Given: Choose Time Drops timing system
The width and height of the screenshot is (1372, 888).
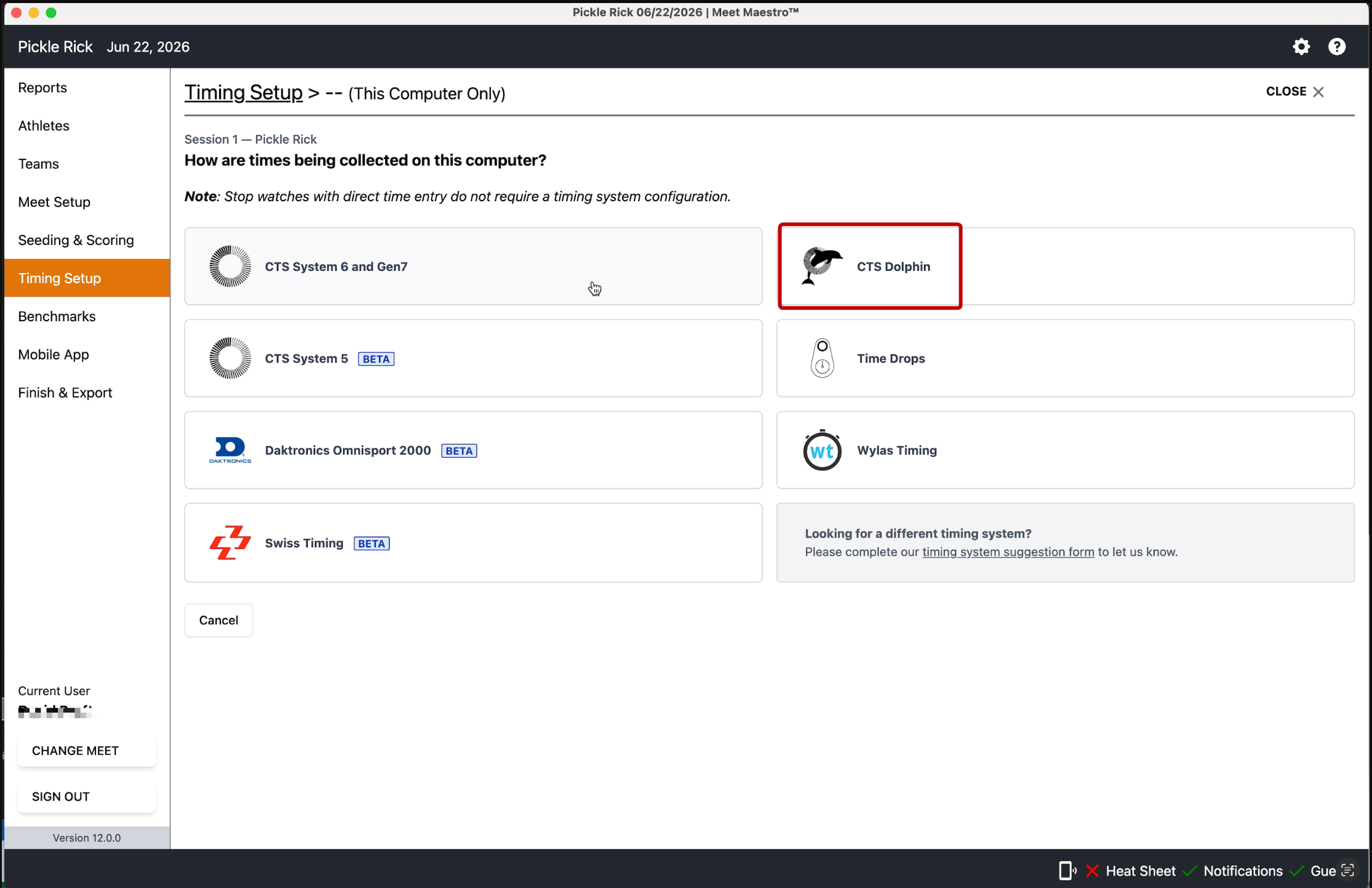Looking at the screenshot, I should [1065, 358].
